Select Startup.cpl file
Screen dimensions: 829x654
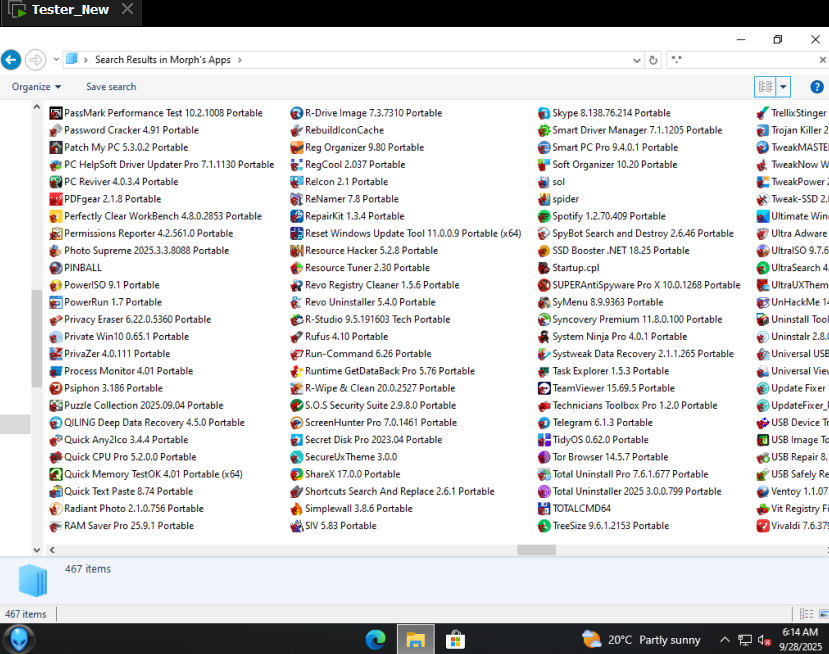(x=568, y=268)
